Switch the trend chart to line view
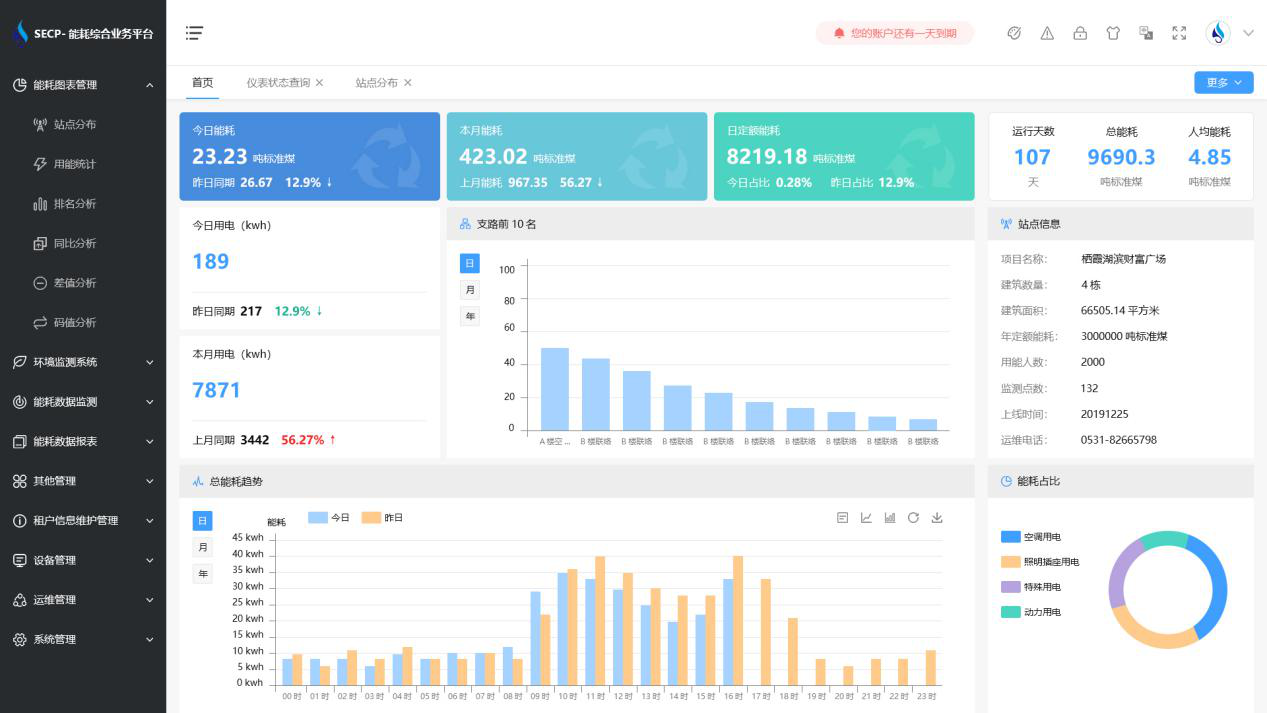The width and height of the screenshot is (1267, 713). (866, 517)
